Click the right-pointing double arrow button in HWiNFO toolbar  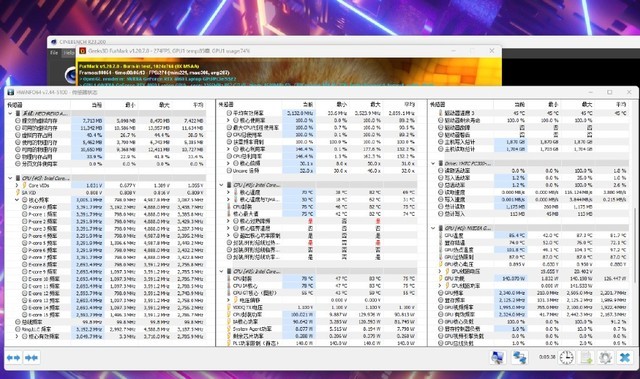point(31,358)
